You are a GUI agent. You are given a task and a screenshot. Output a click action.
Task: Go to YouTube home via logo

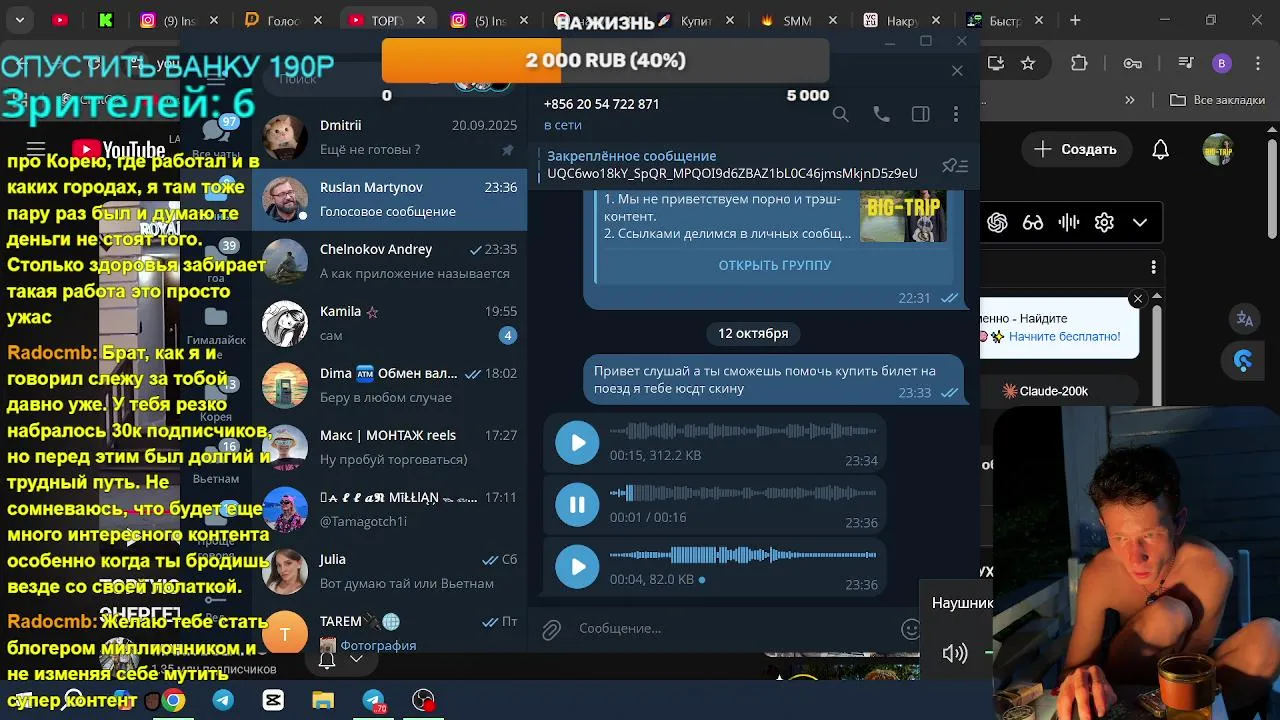(x=118, y=150)
